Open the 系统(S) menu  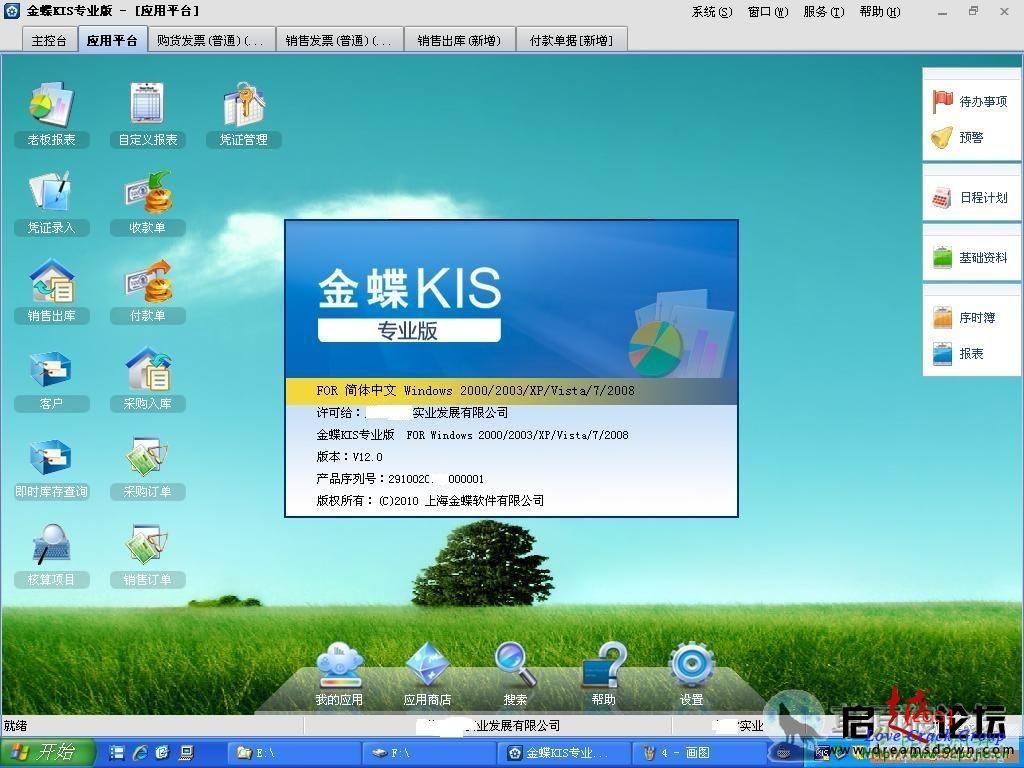pyautogui.click(x=711, y=12)
